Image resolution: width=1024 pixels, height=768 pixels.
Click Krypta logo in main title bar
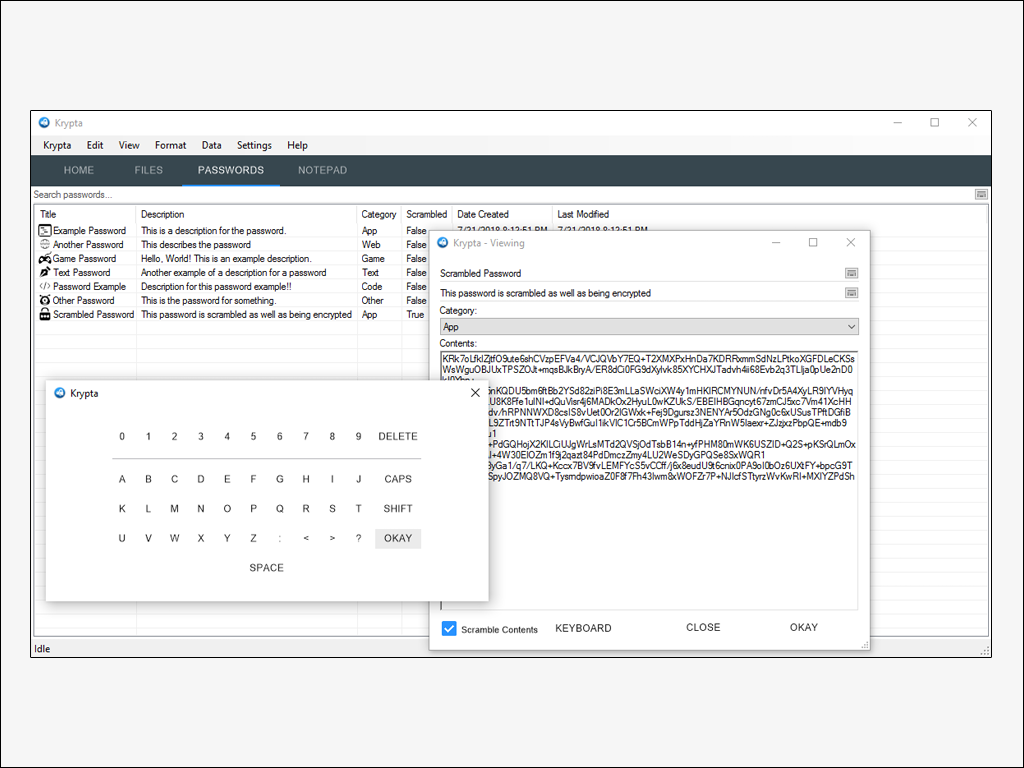(44, 123)
